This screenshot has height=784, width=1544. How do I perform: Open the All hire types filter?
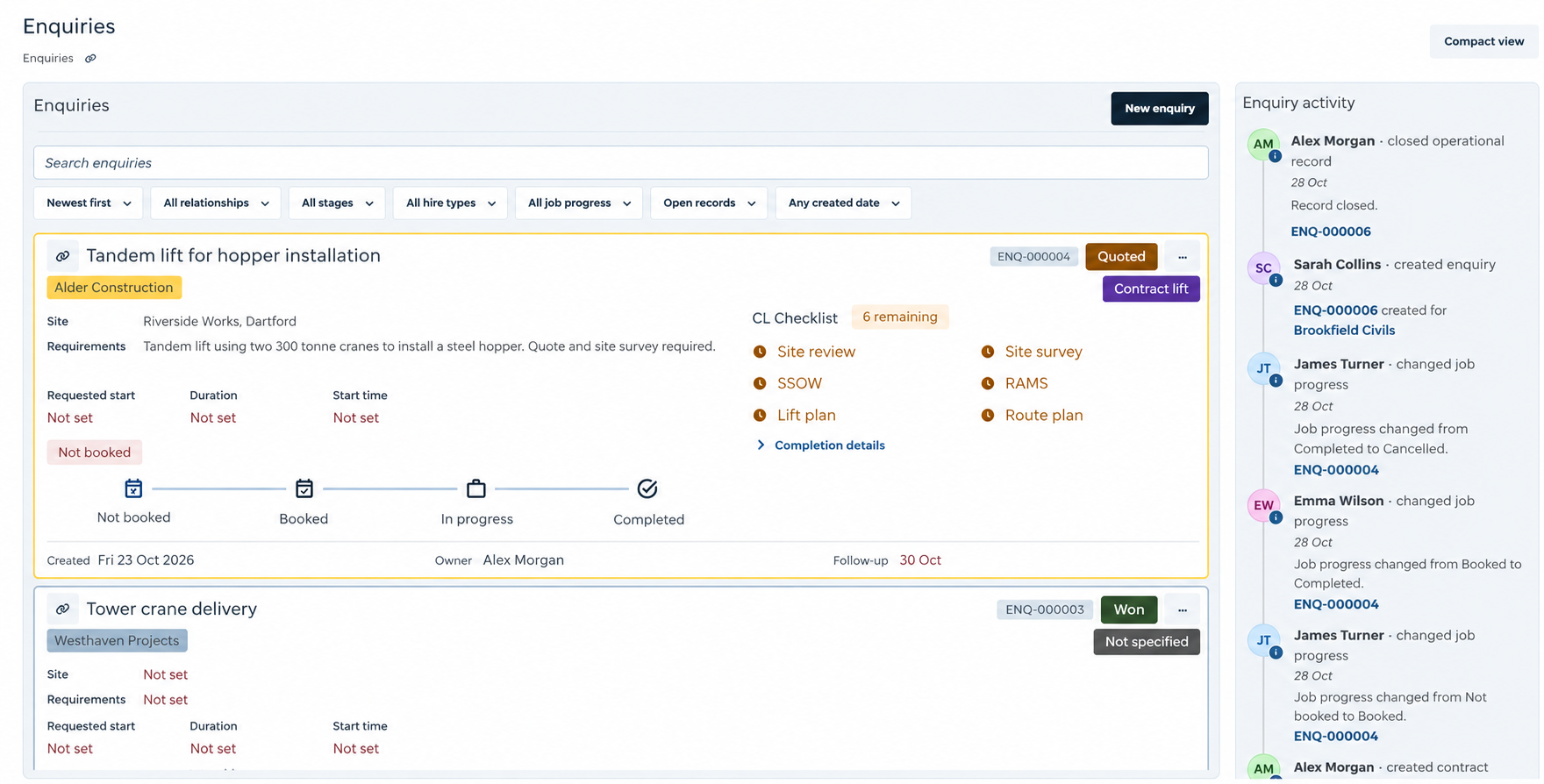point(450,203)
